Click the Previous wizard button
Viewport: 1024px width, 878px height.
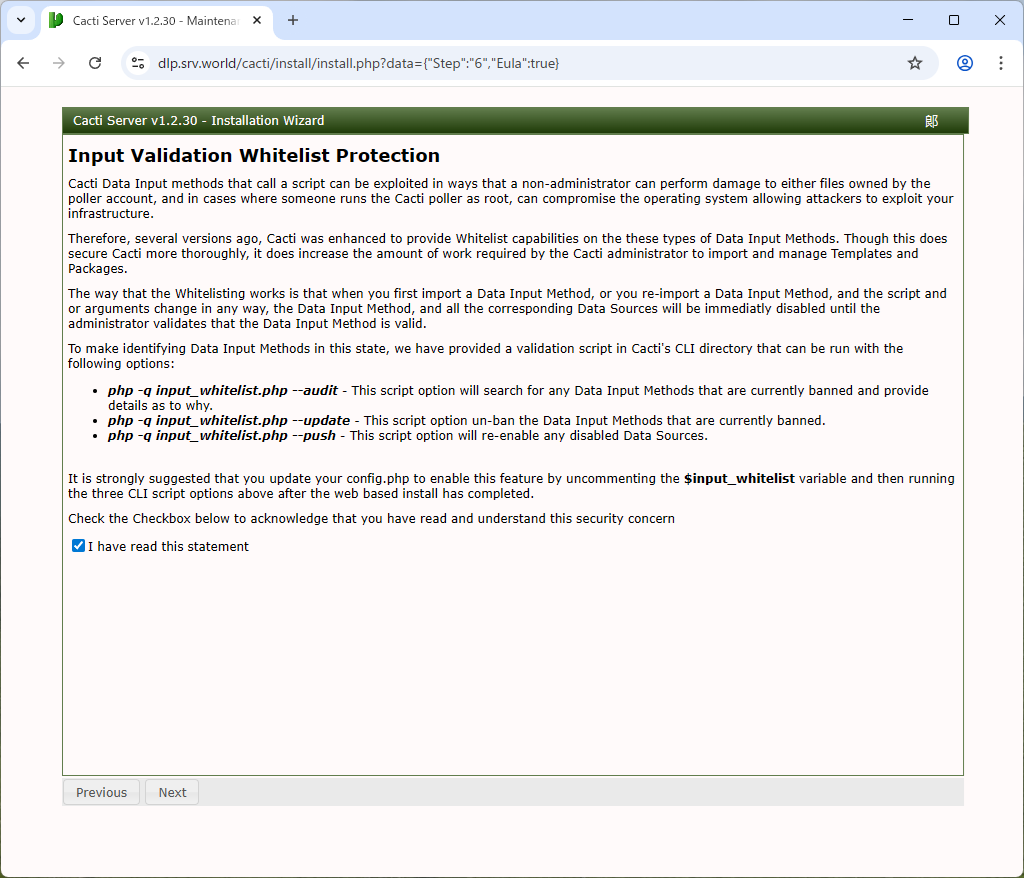point(101,792)
